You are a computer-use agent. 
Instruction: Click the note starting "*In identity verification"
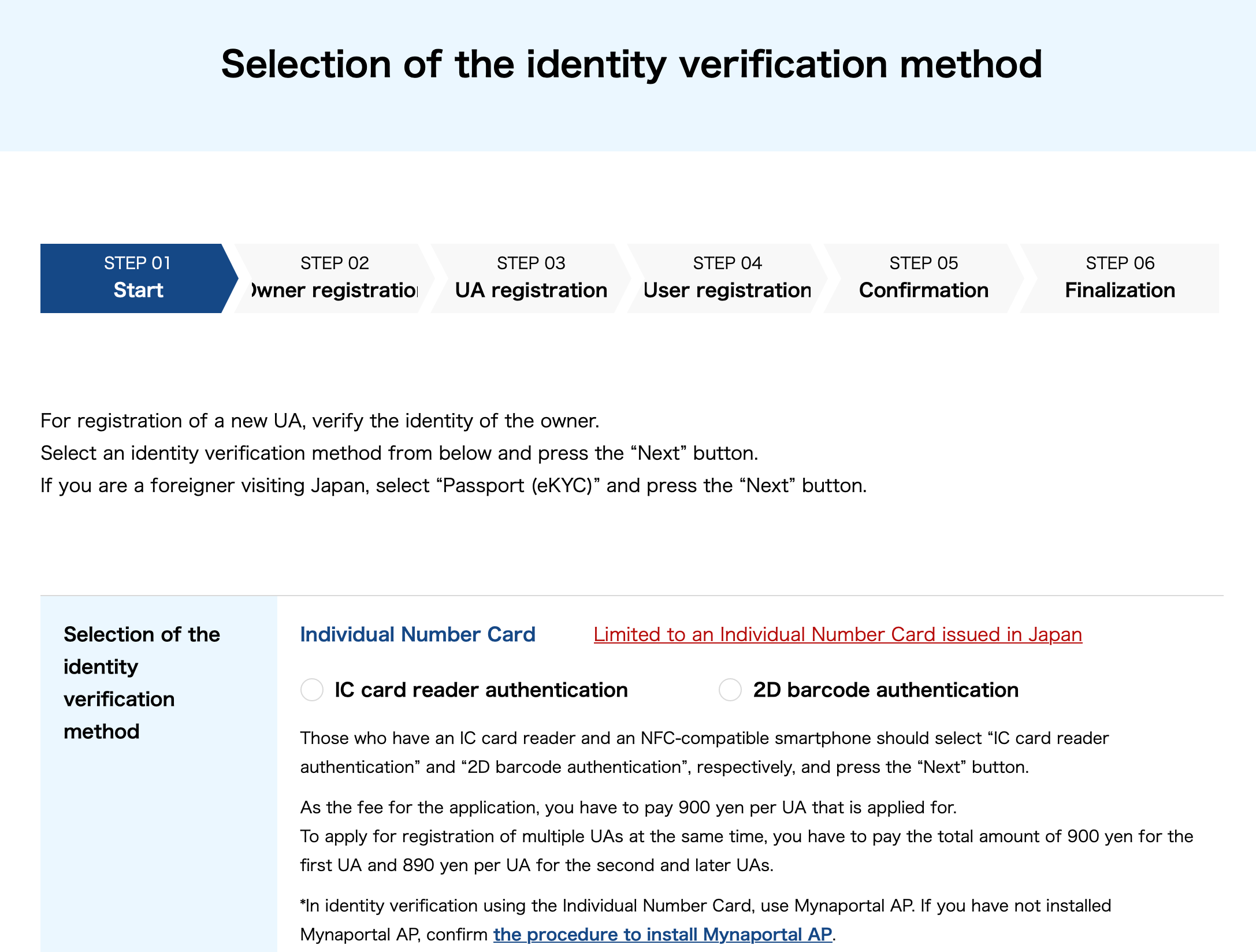[x=705, y=905]
